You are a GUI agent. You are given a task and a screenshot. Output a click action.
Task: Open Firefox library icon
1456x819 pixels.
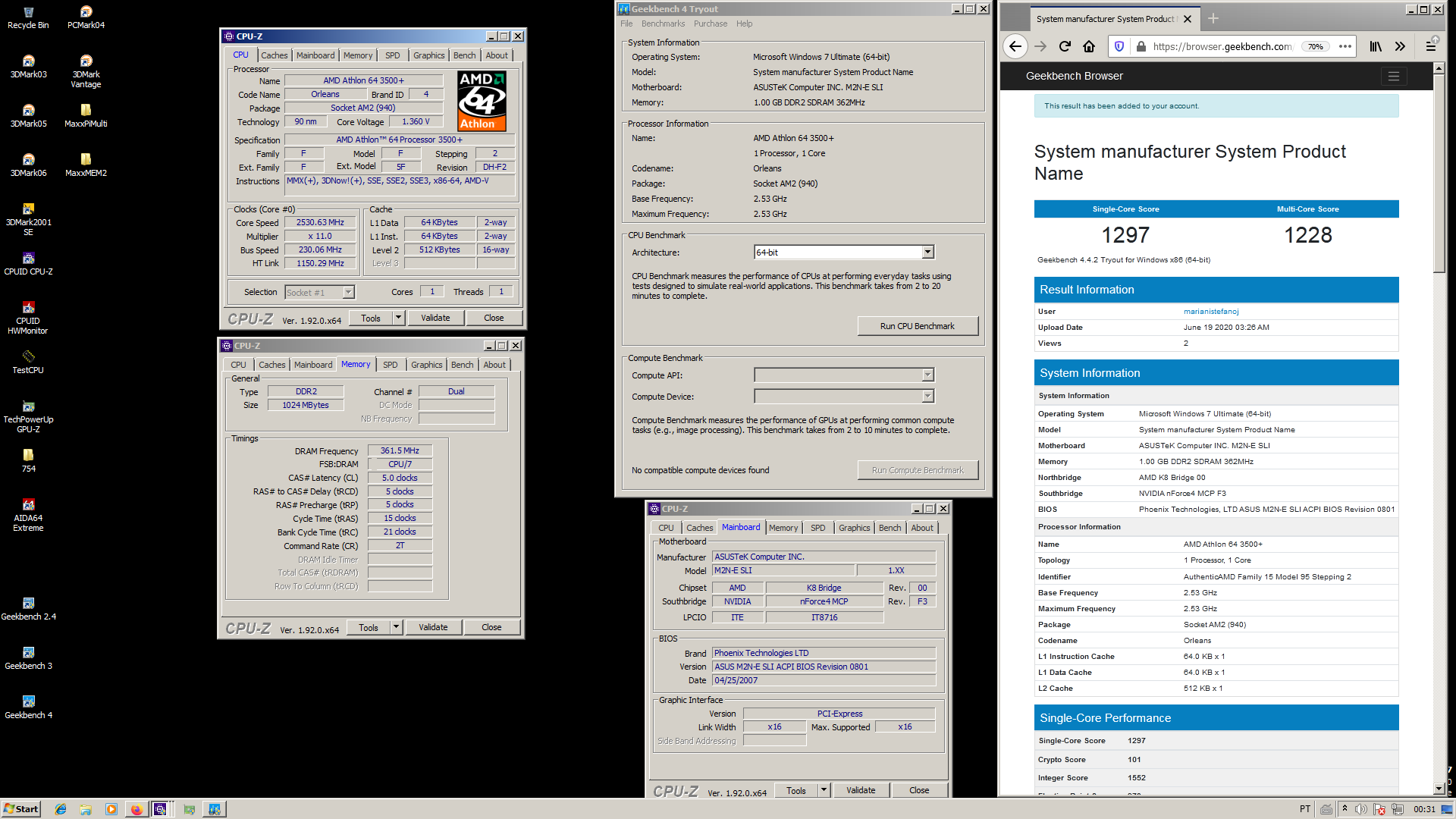[x=1376, y=46]
